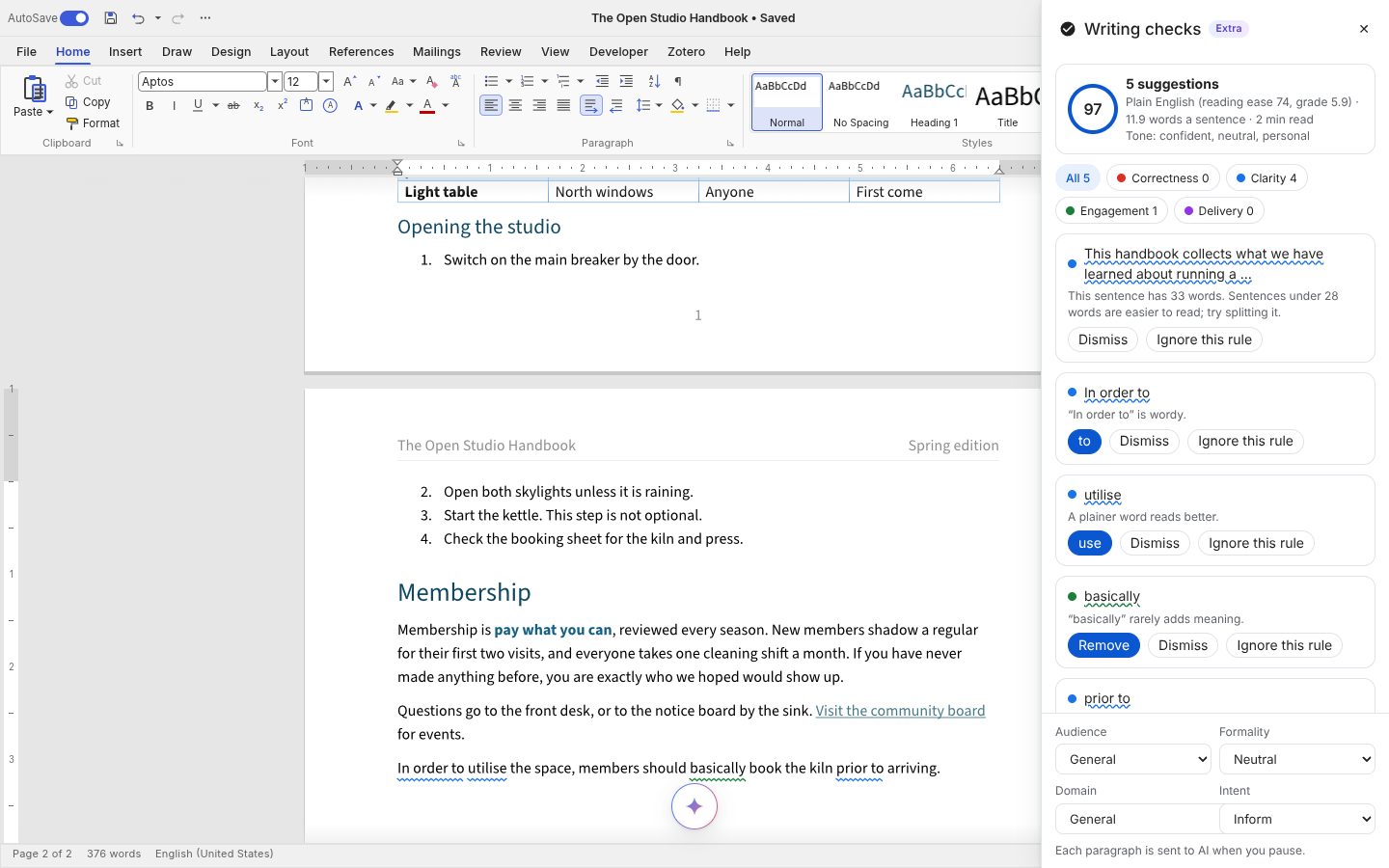Dismiss the "In order to" suggestion
Viewport: 1389px width, 868px height.
(x=1144, y=441)
